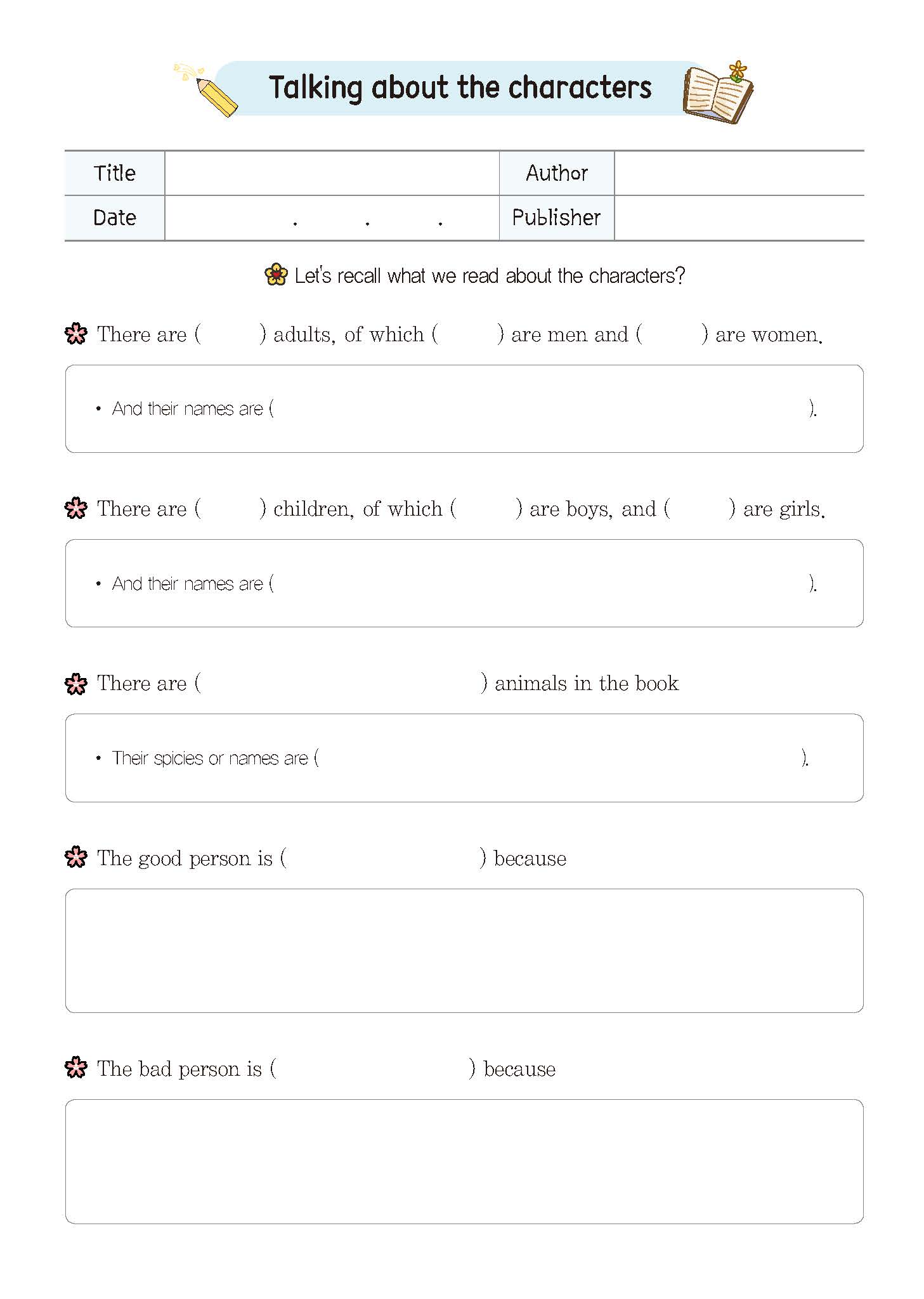Screen dimensions: 924x1299
Task: Click the pink flower beside children sentence
Action: 76,508
